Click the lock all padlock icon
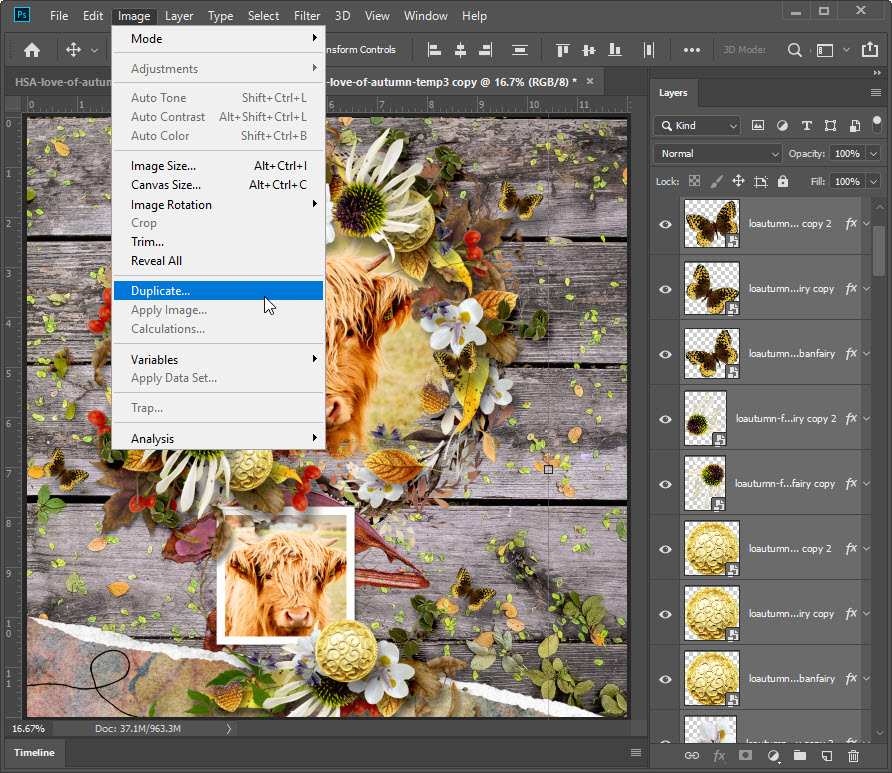 pos(782,182)
